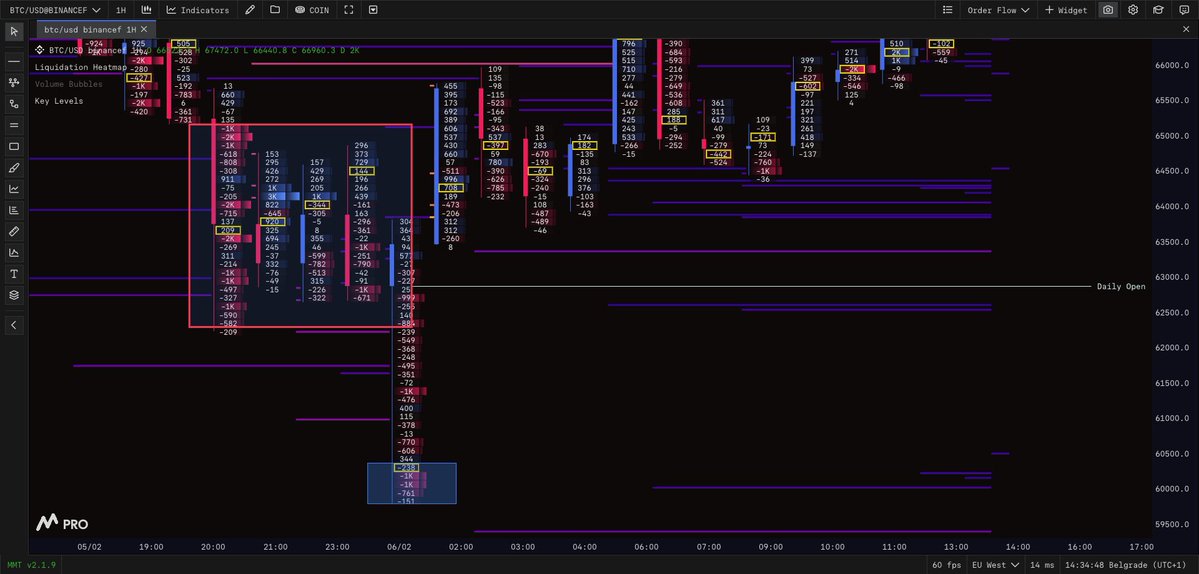Close the btc/usd binancef 1H tab
Image resolution: width=1199 pixels, height=574 pixels.
click(144, 29)
